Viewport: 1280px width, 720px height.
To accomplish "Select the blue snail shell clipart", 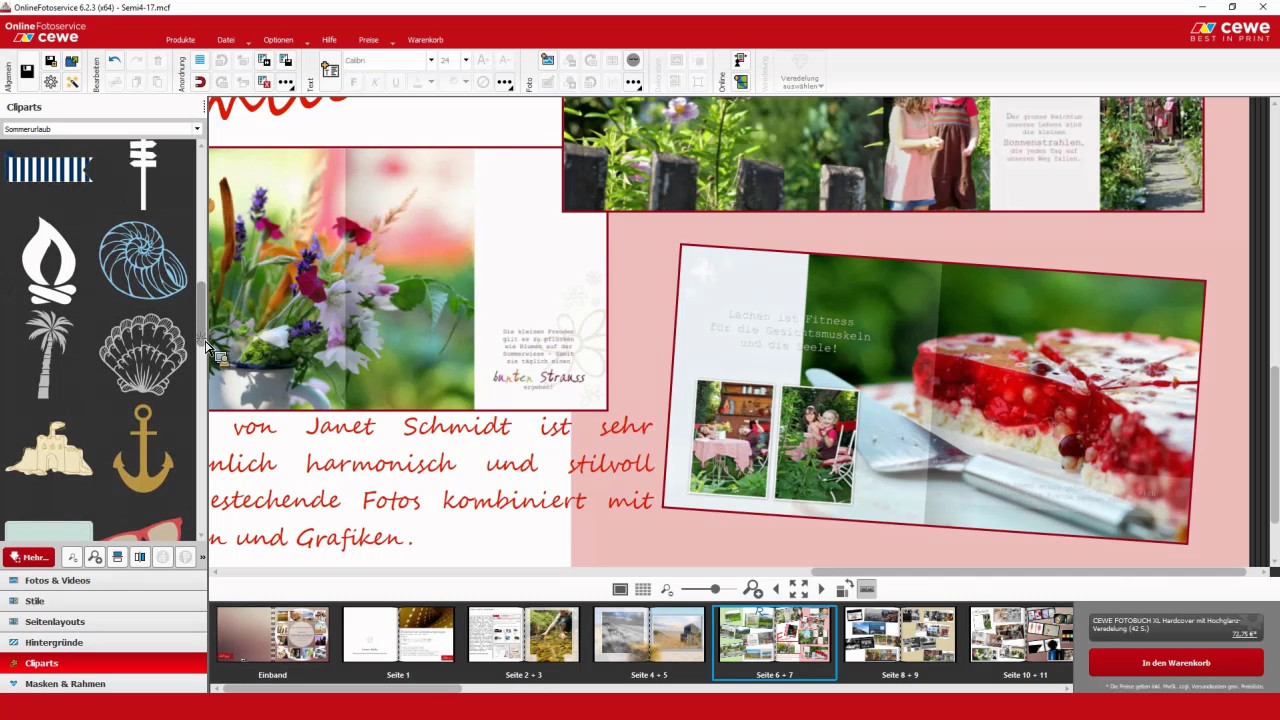I will (x=143, y=260).
